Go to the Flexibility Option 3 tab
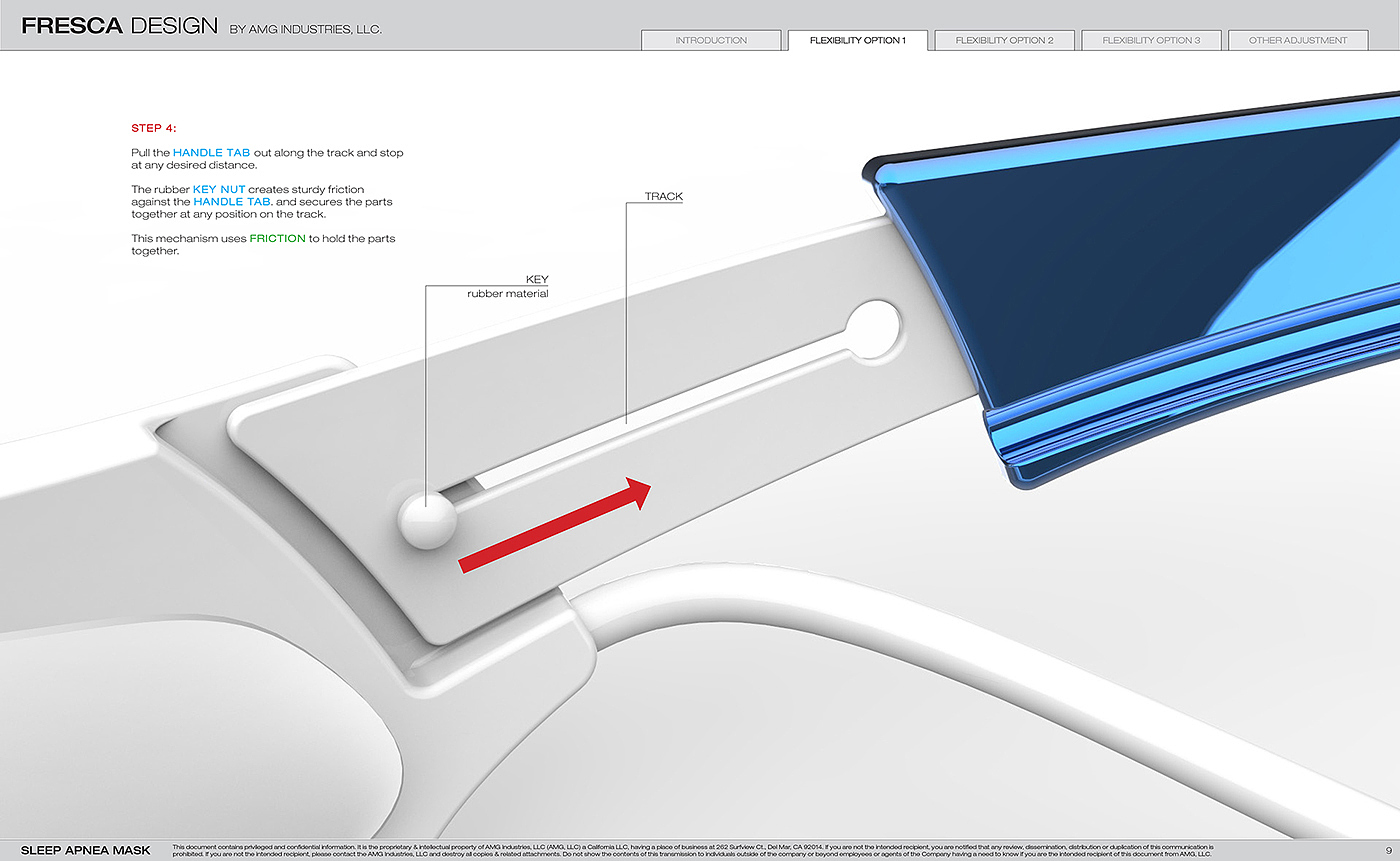This screenshot has width=1400, height=861. click(1151, 40)
